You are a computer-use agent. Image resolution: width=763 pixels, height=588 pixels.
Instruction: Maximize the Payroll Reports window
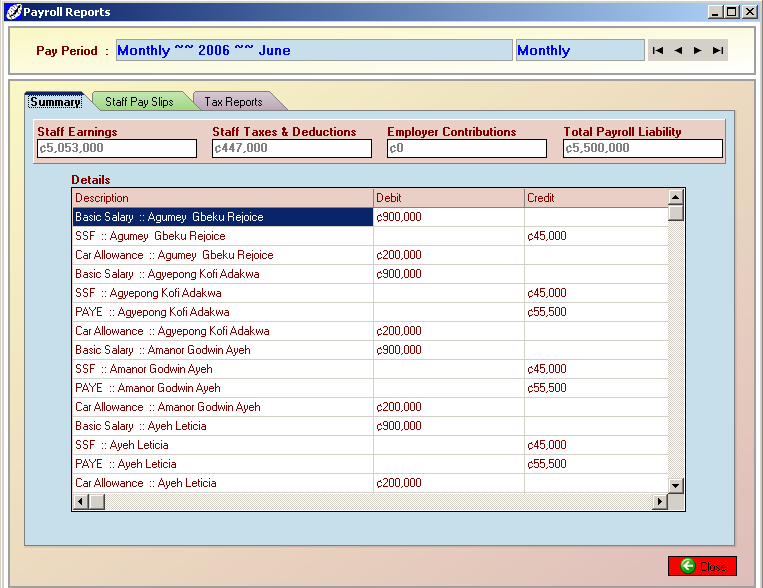point(731,12)
